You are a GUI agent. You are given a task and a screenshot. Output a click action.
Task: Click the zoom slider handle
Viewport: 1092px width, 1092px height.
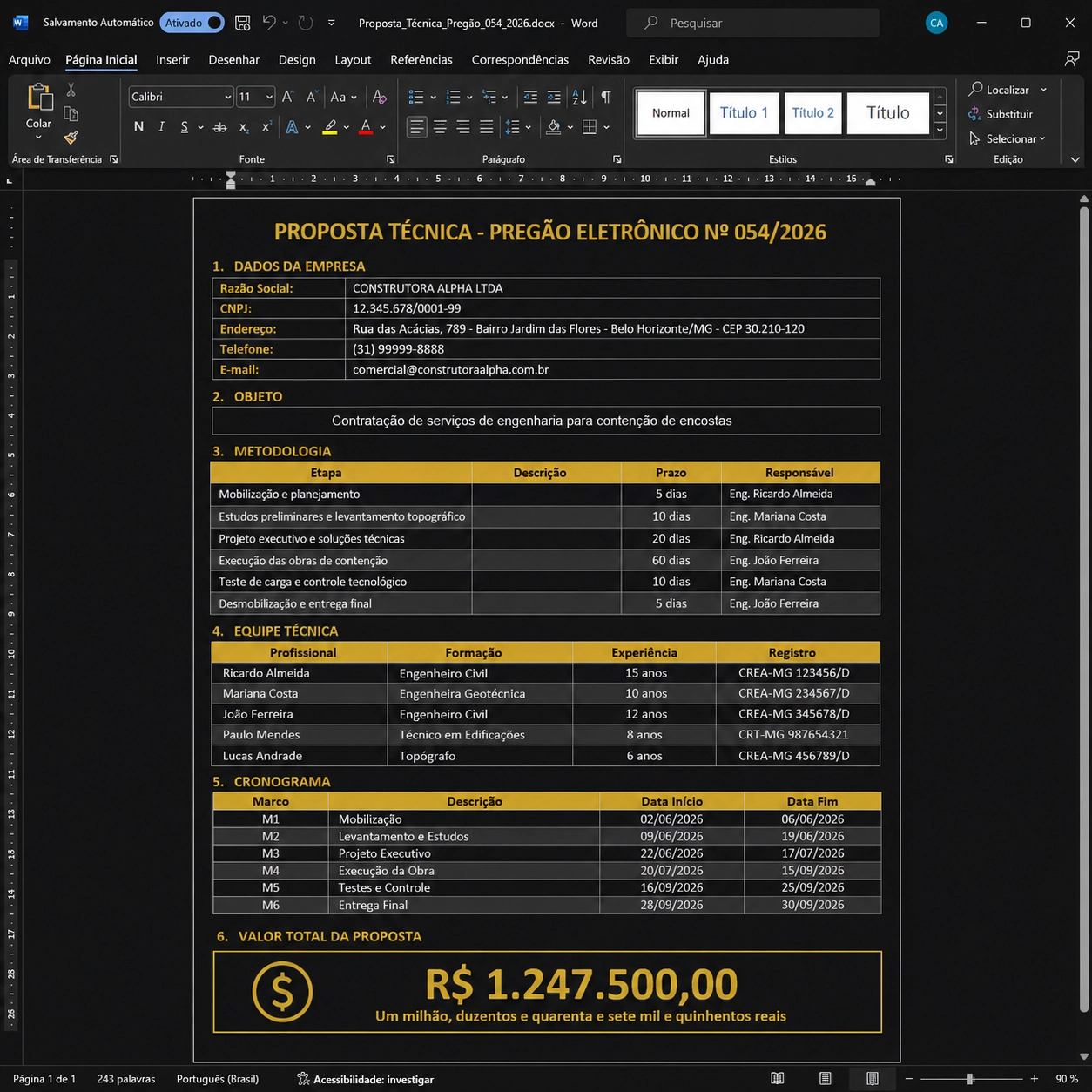(970, 1079)
